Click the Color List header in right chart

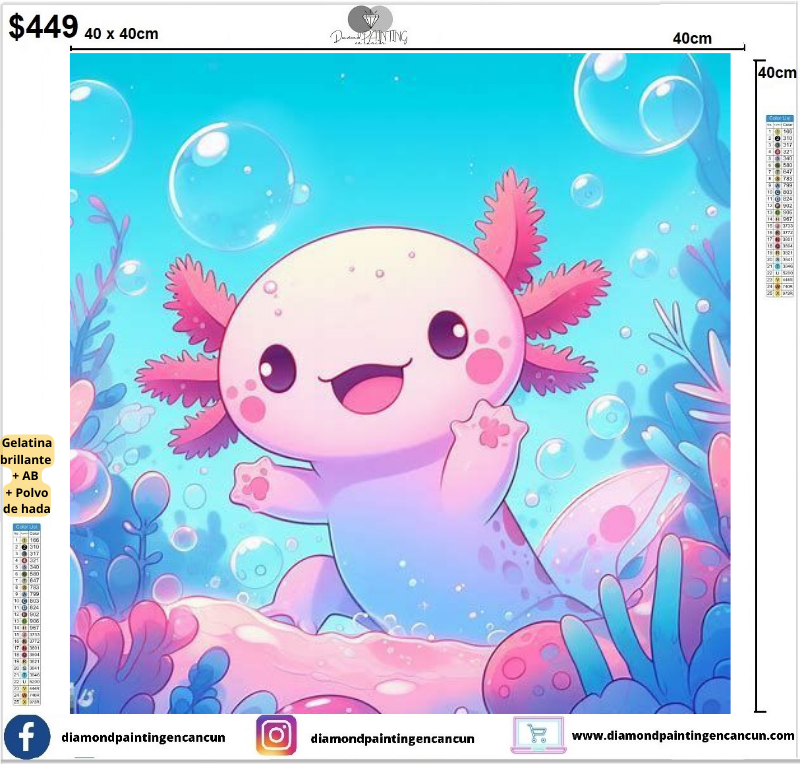(779, 118)
